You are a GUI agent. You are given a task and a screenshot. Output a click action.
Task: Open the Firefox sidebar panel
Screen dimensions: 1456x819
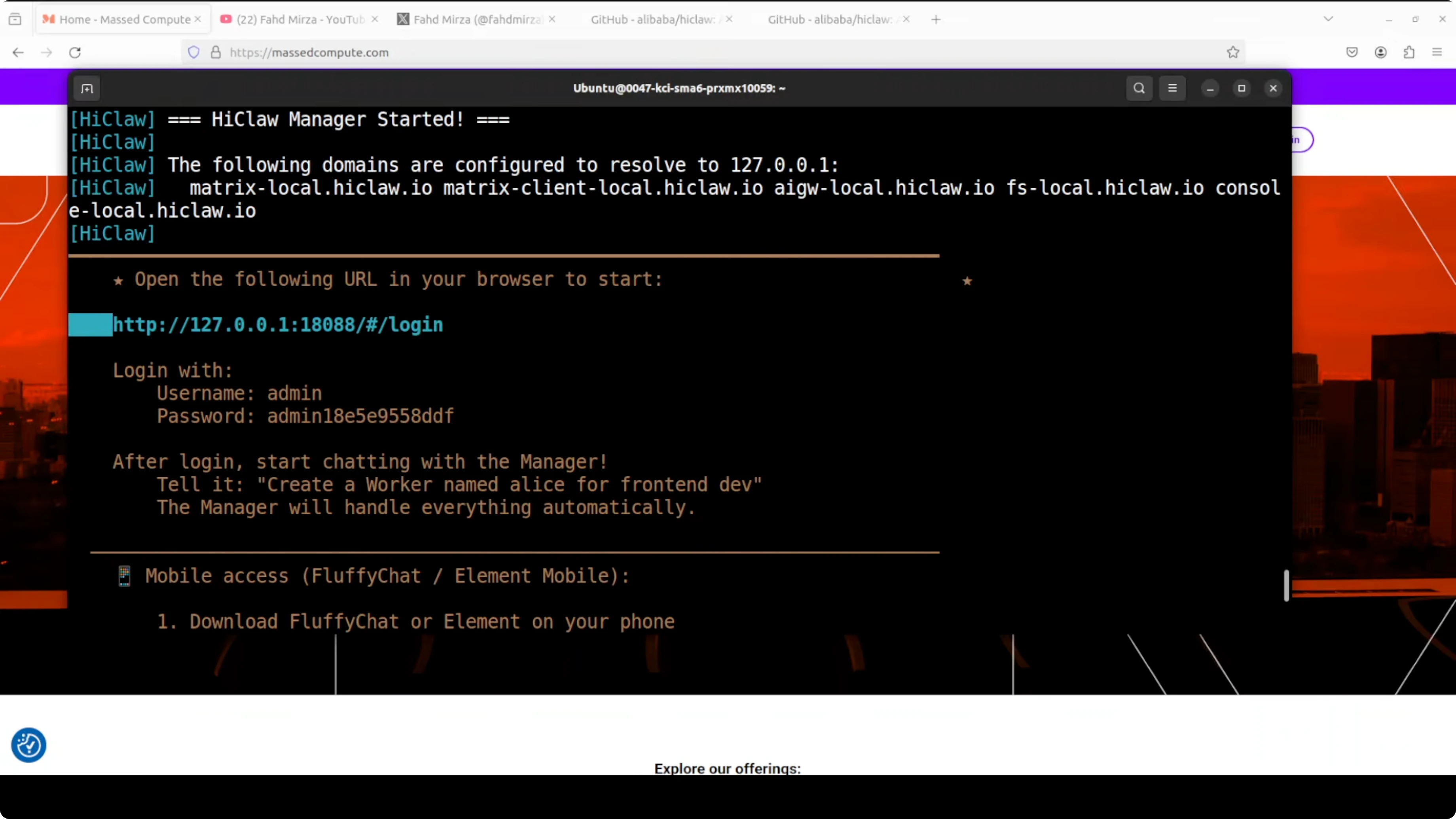15,19
